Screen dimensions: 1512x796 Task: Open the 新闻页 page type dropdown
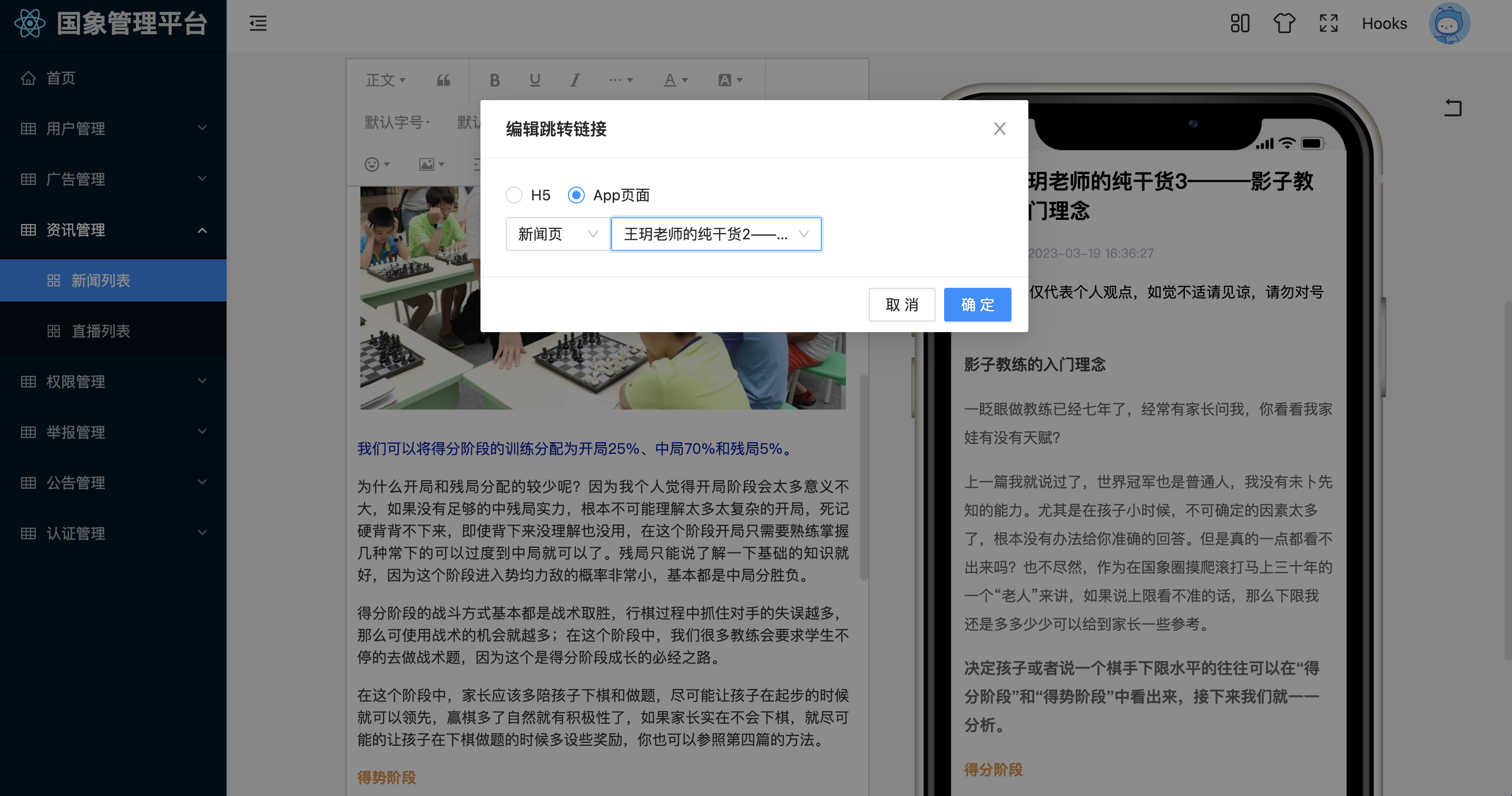[x=557, y=234]
